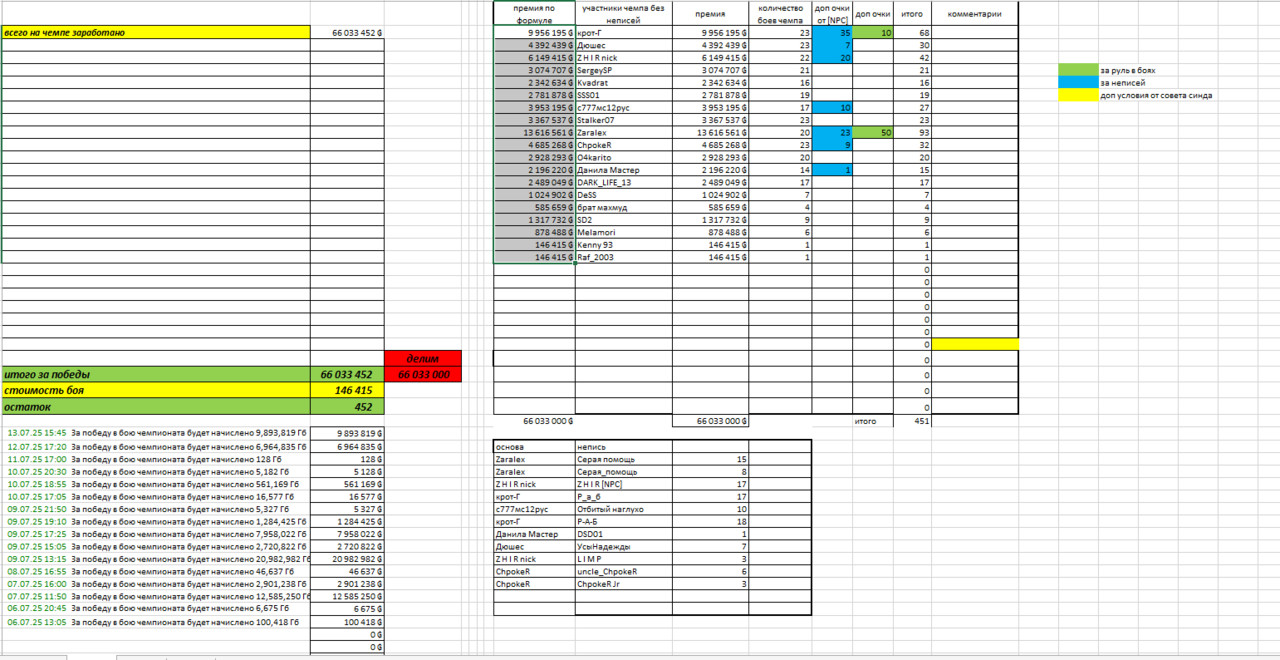Select the 'участники чемпа без неписей' header
The width and height of the screenshot is (1280, 660).
623,14
